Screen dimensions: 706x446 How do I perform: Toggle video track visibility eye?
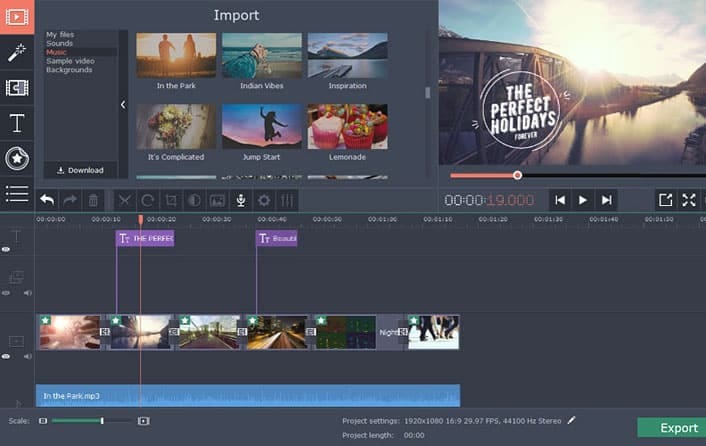[x=7, y=355]
